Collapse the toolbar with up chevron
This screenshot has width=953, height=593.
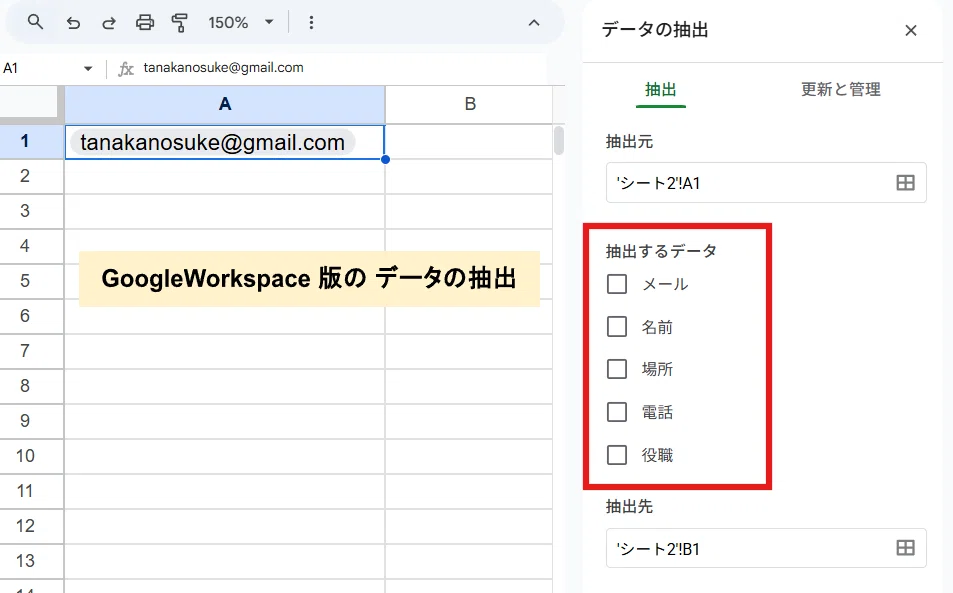pos(534,23)
